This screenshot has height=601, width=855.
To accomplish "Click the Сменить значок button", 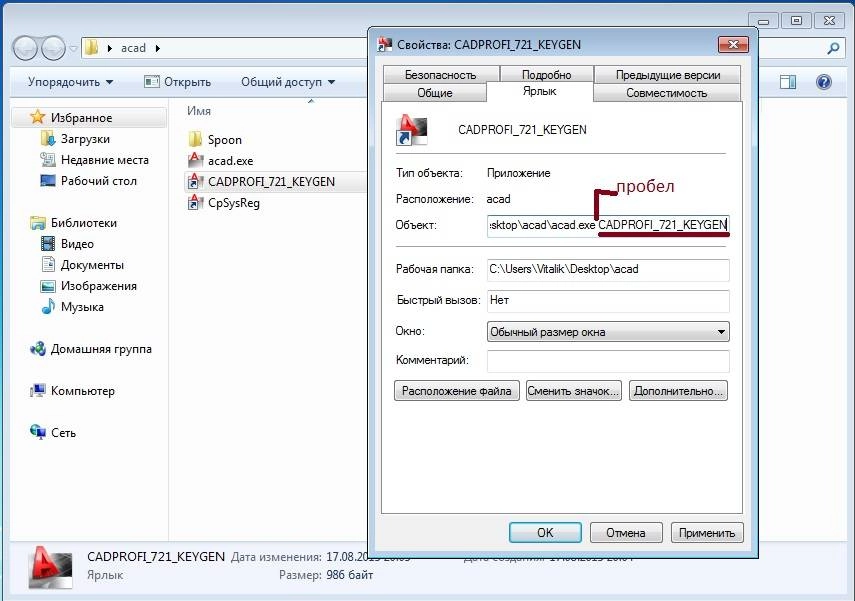I will pos(573,390).
